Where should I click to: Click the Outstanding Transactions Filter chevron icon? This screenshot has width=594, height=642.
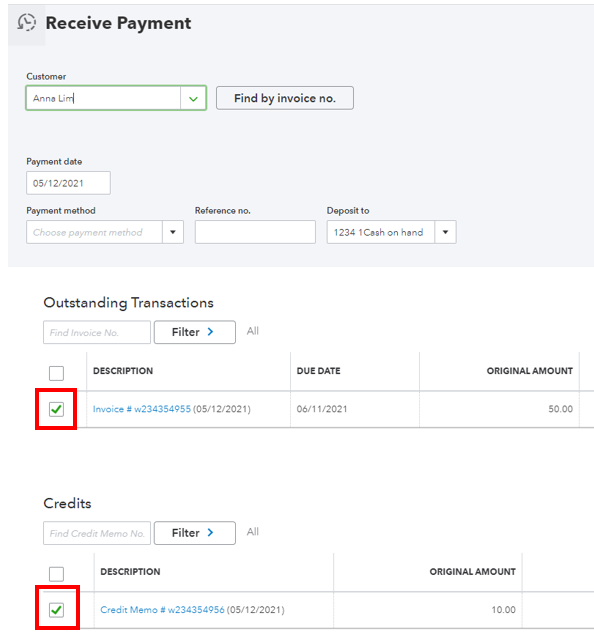[x=210, y=332]
